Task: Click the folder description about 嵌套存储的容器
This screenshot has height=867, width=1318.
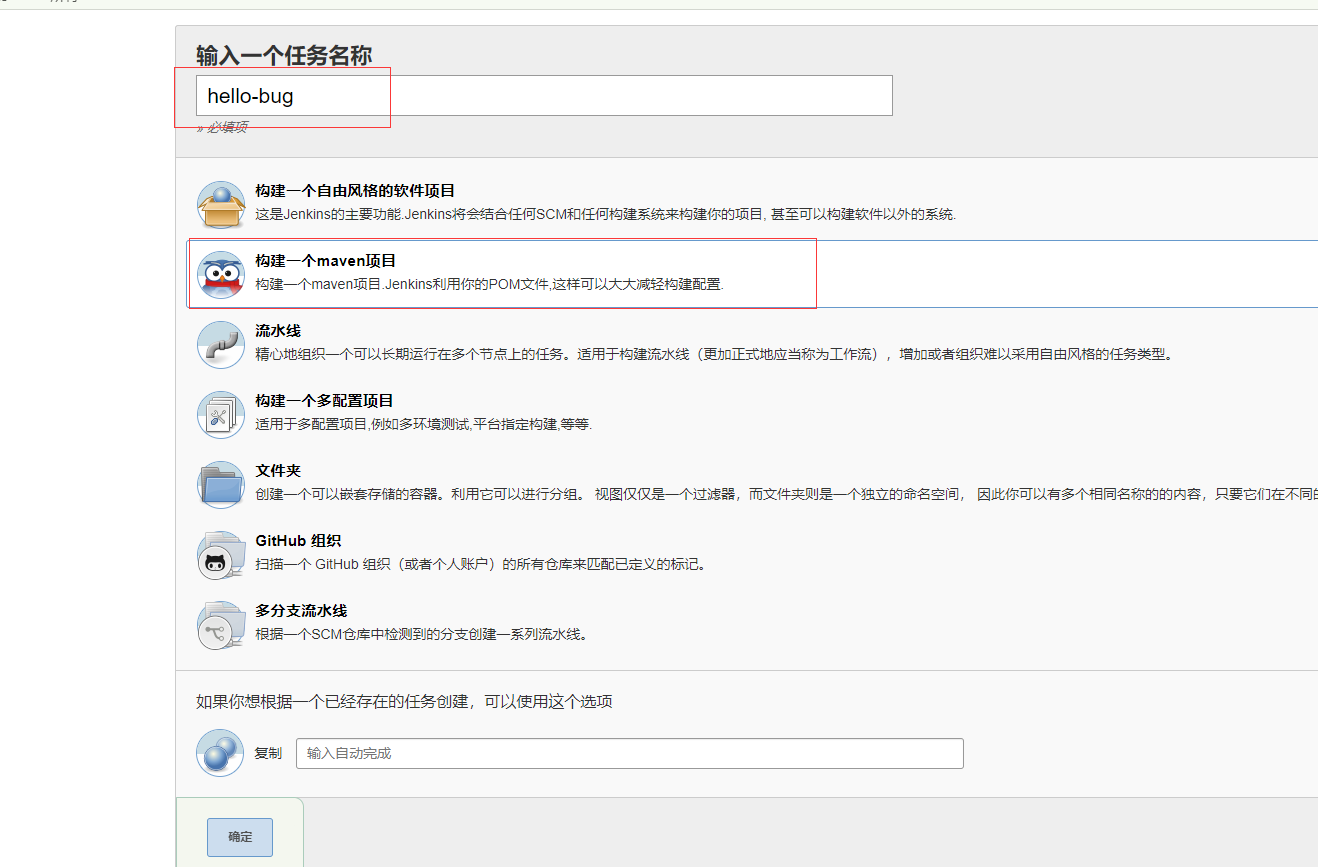Action: pos(786,494)
